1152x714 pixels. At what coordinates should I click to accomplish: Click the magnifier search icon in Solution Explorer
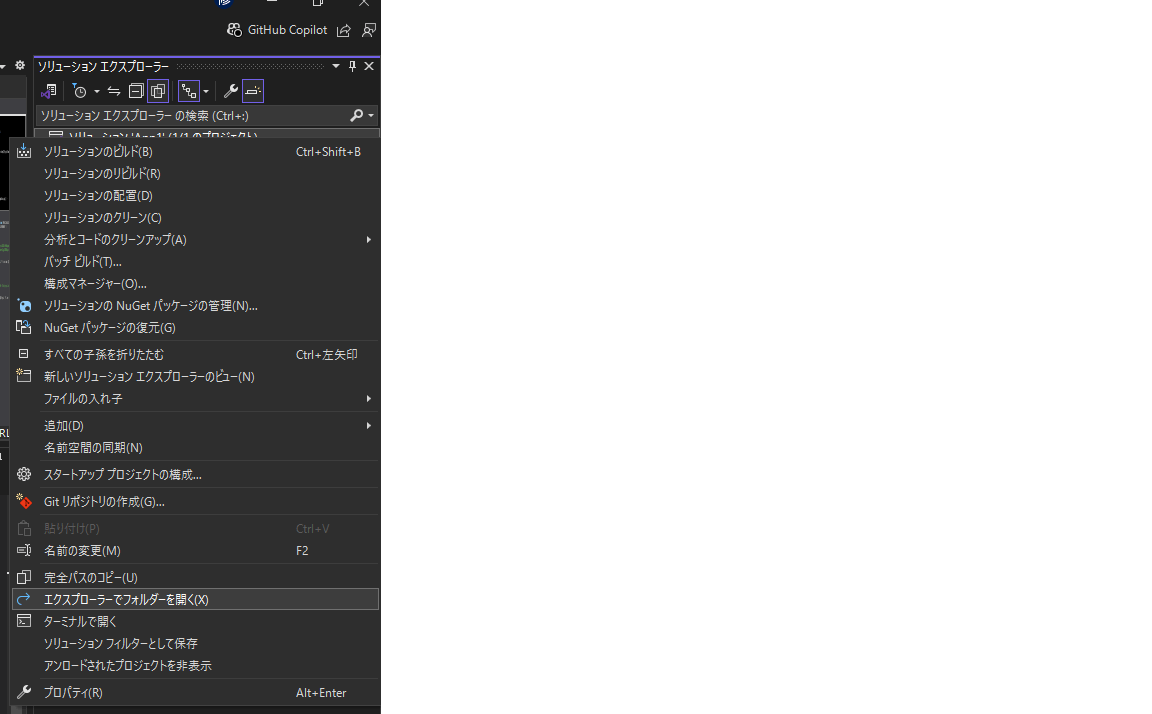tap(356, 115)
